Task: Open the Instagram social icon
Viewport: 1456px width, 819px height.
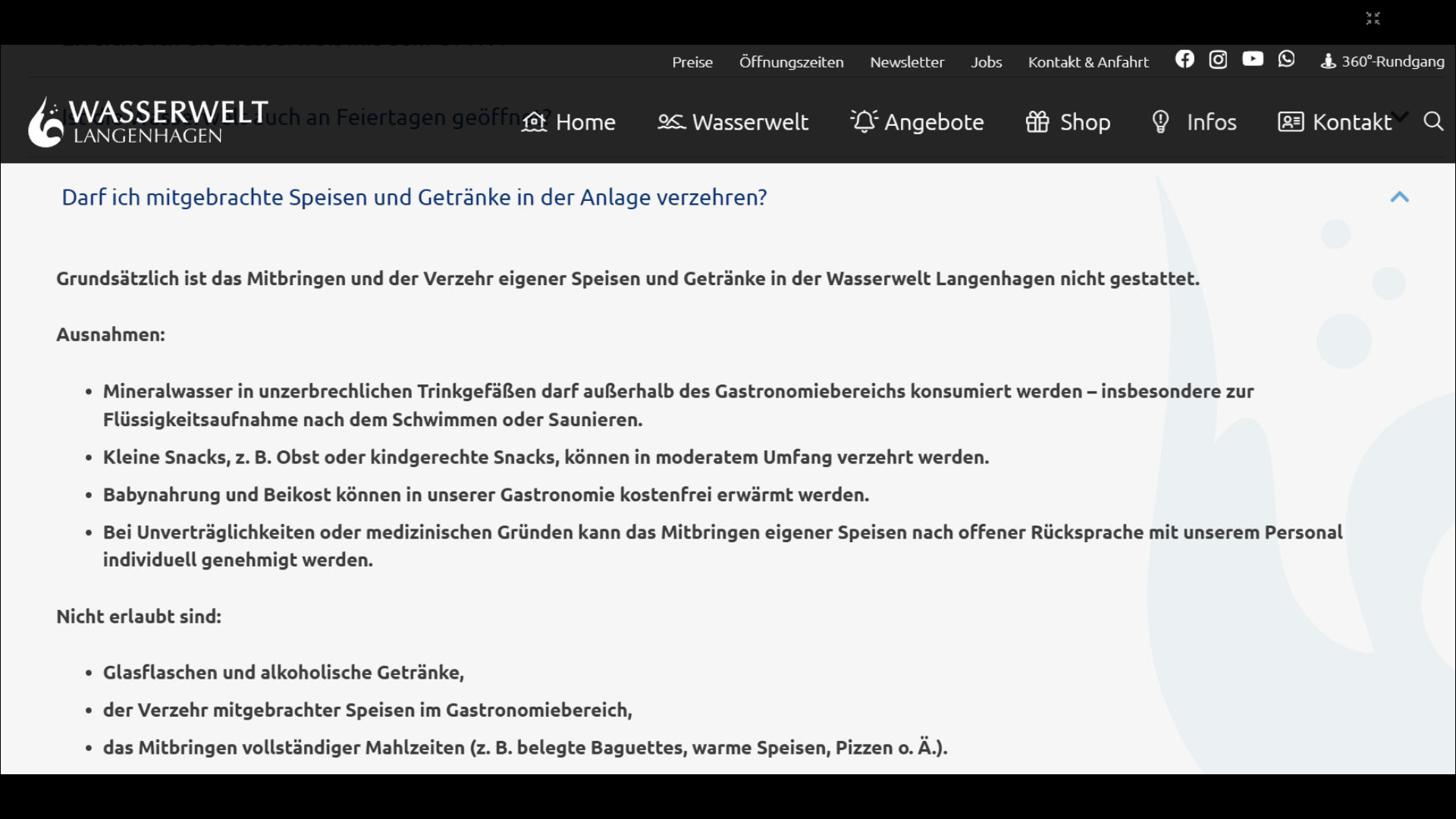Action: (x=1218, y=59)
